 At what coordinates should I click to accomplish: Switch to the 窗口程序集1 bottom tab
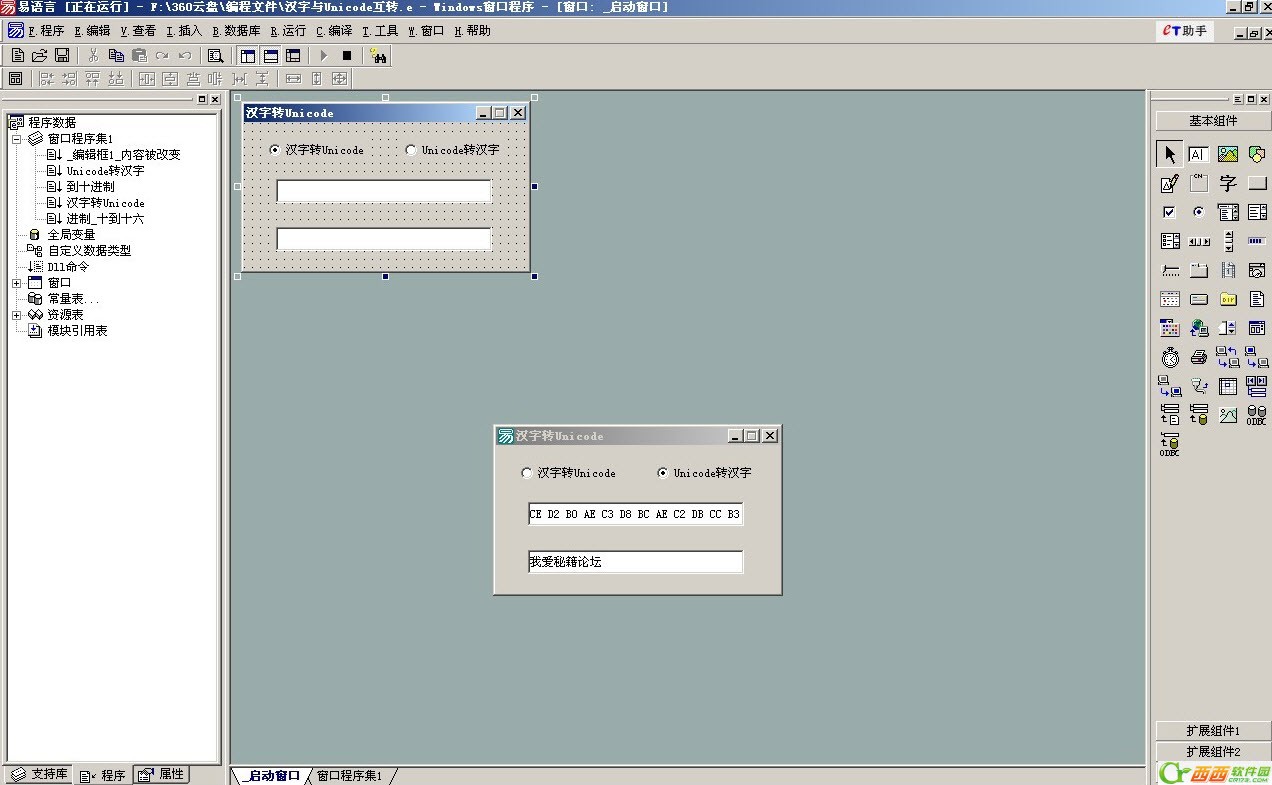(x=349, y=776)
